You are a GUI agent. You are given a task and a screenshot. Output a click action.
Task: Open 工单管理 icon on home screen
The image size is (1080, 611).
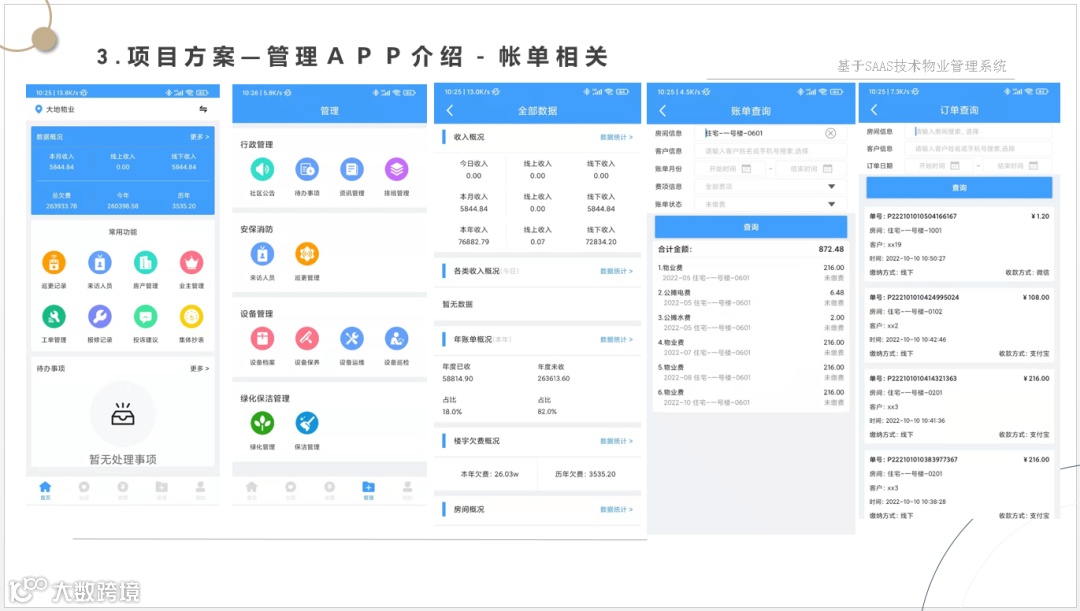pyautogui.click(x=54, y=317)
